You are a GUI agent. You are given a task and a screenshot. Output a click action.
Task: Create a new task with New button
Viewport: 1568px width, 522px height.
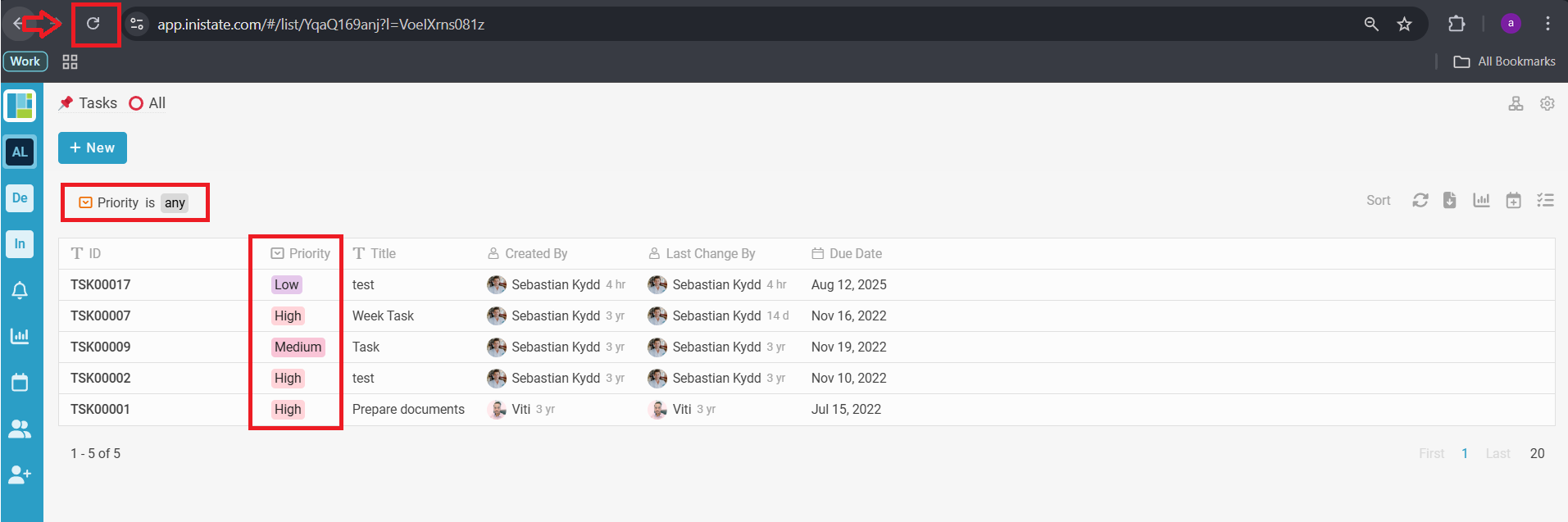[x=93, y=148]
